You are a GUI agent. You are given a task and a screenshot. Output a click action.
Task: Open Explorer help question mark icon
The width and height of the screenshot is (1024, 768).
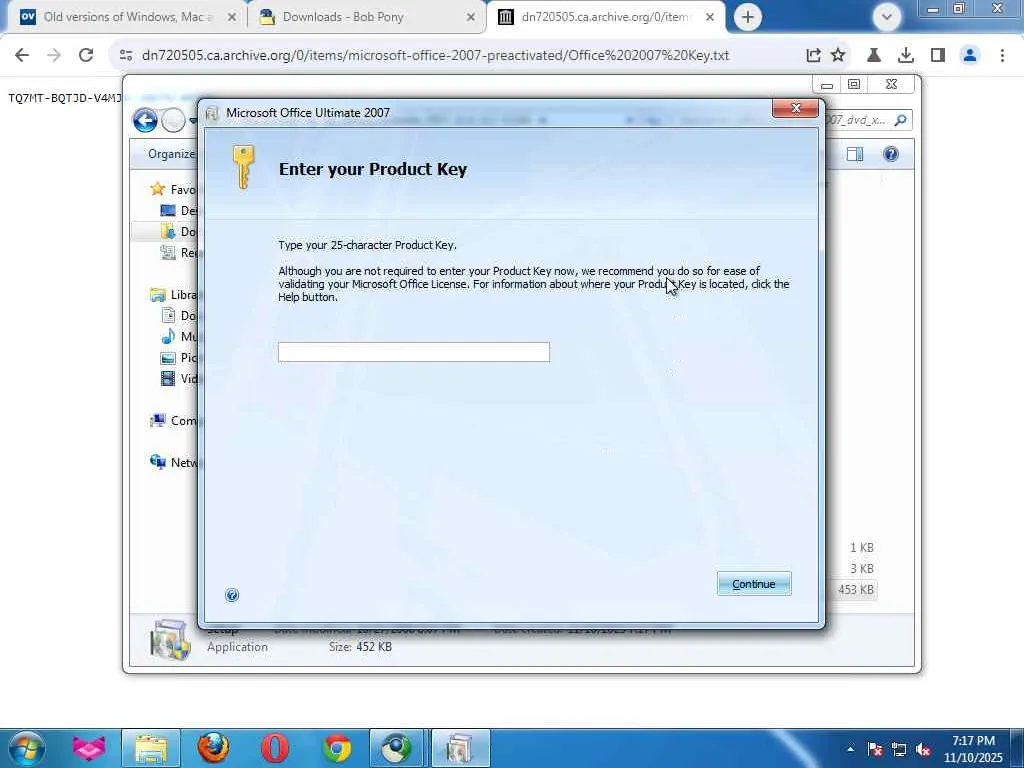[x=891, y=154]
